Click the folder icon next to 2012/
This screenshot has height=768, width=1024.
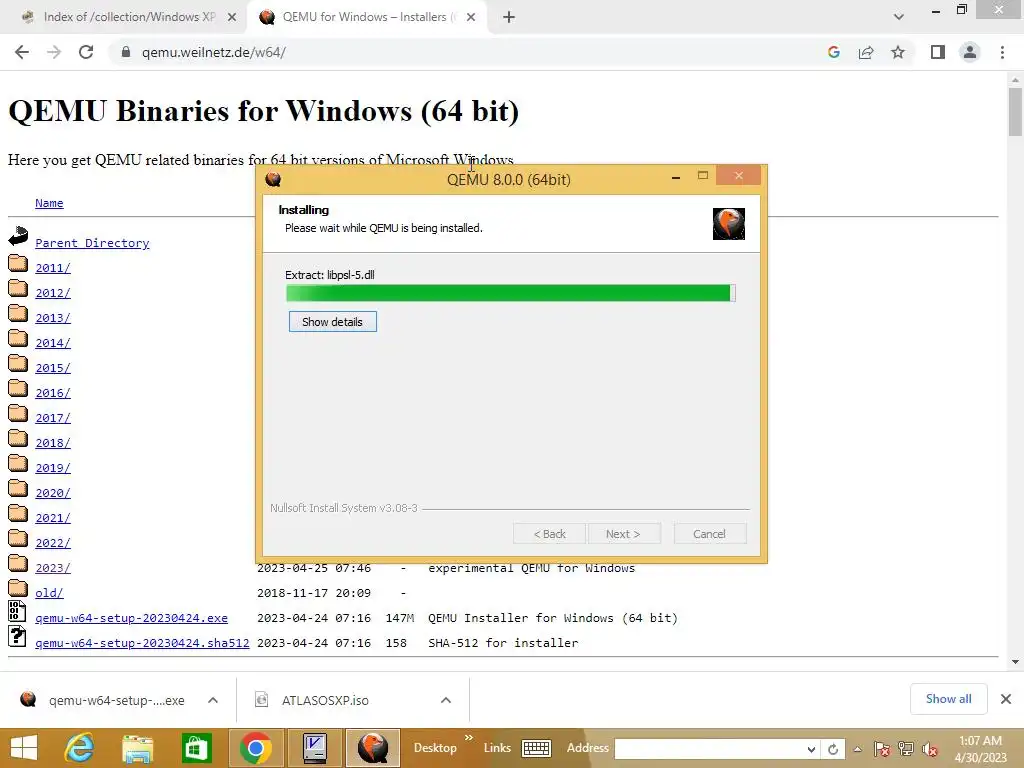pyautogui.click(x=18, y=289)
